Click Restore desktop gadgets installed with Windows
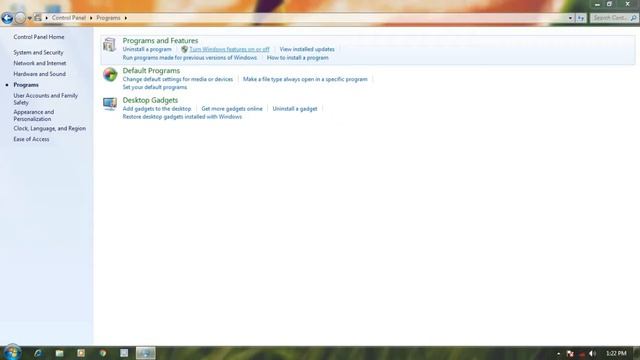Image resolution: width=640 pixels, height=360 pixels. point(182,117)
